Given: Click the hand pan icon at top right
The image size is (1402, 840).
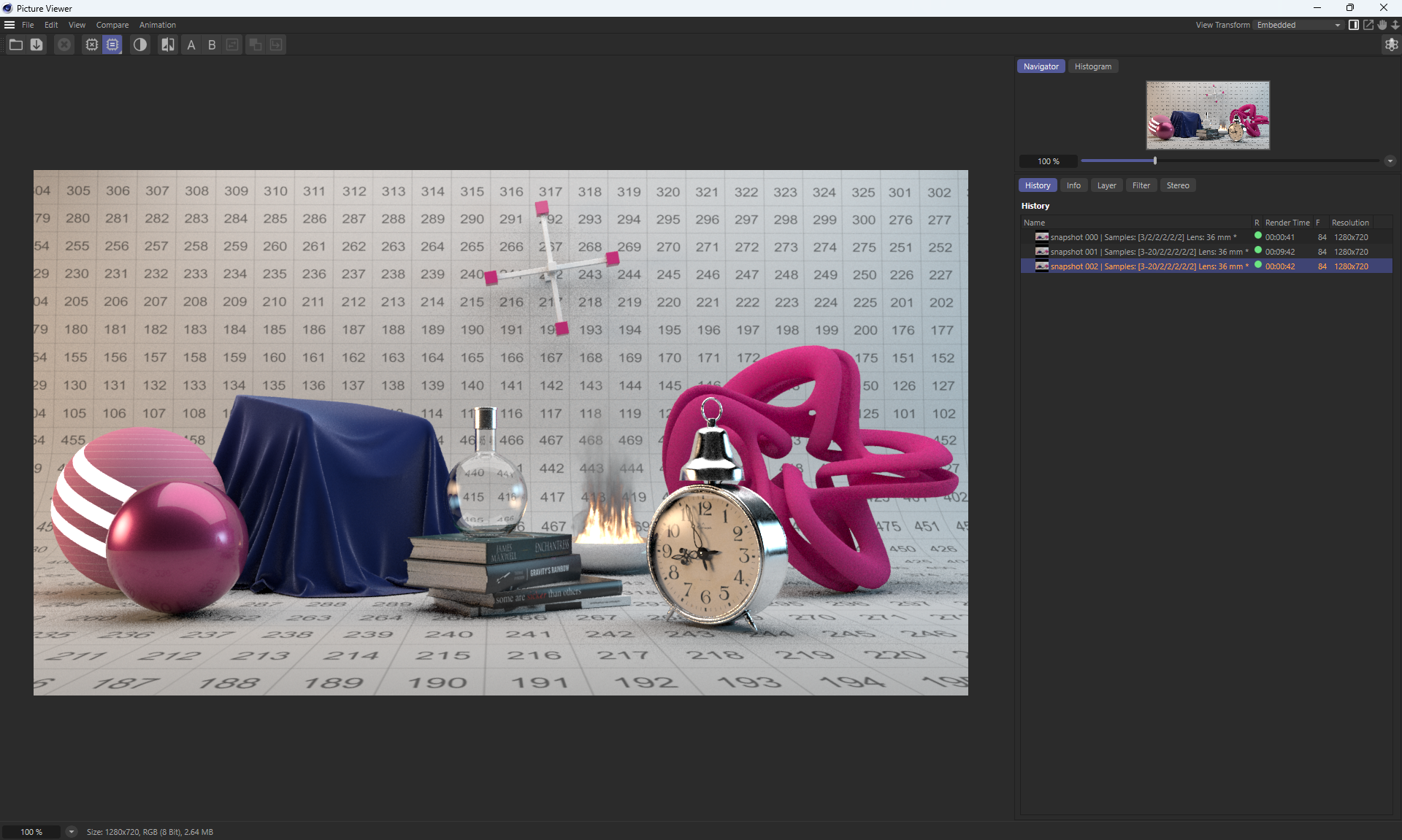Looking at the screenshot, I should [1382, 25].
